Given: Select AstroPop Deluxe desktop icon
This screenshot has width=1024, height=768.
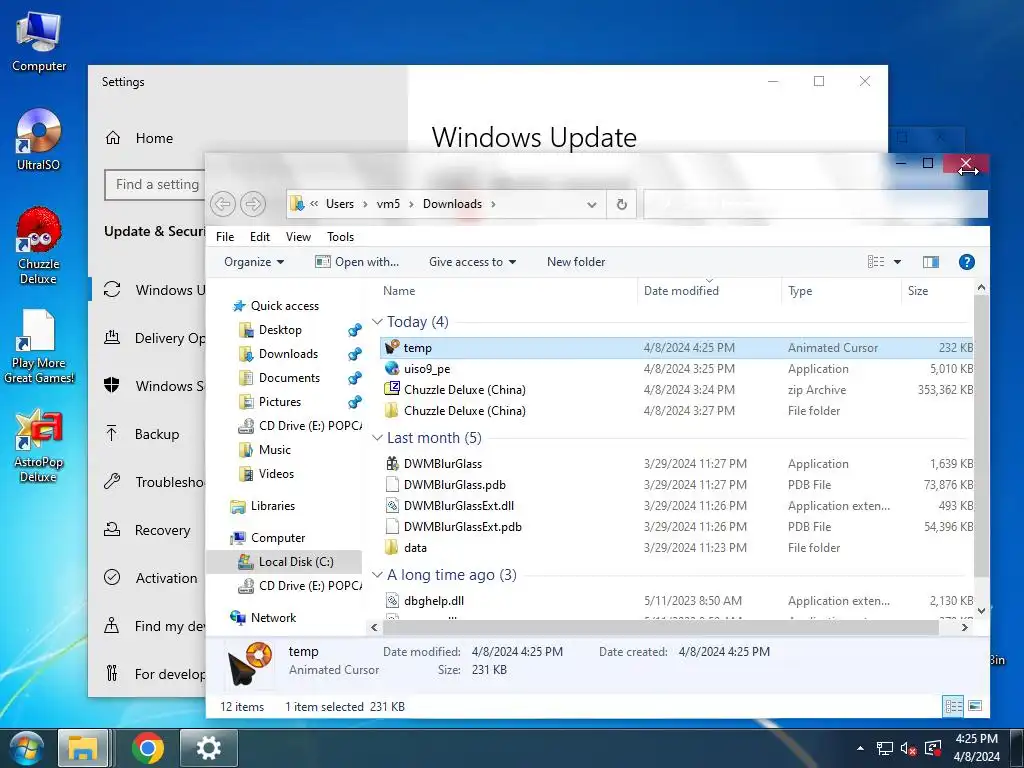Looking at the screenshot, I should click(x=38, y=446).
